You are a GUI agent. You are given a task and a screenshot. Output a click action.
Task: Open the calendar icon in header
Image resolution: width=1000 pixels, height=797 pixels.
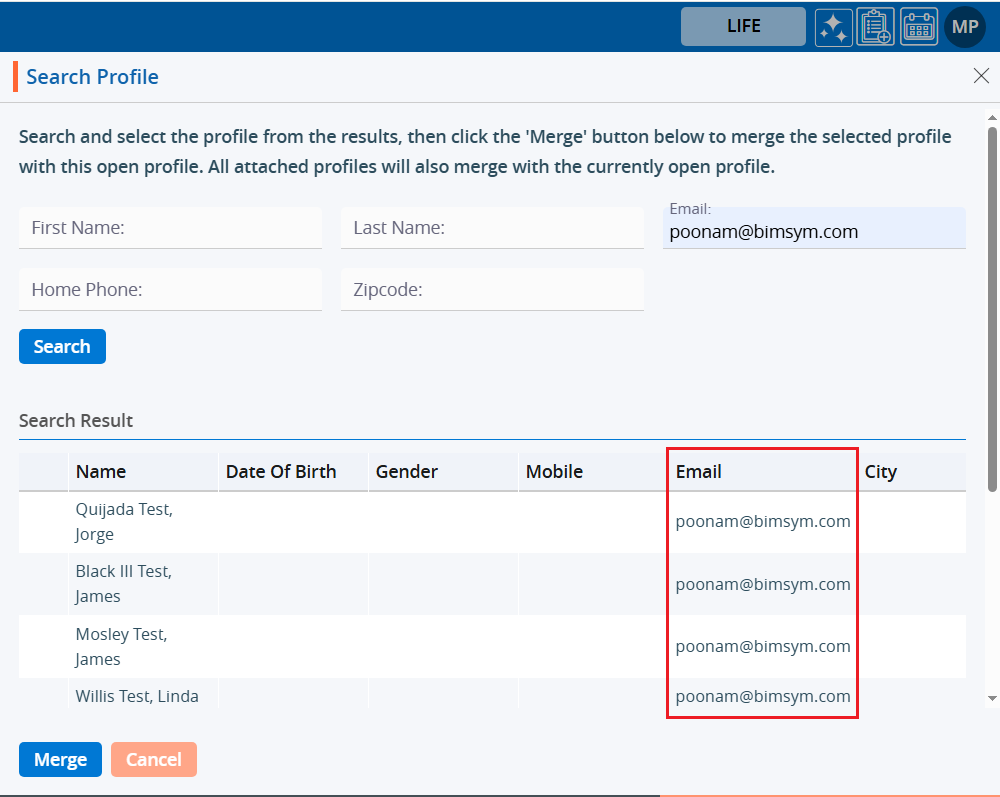pyautogui.click(x=919, y=27)
